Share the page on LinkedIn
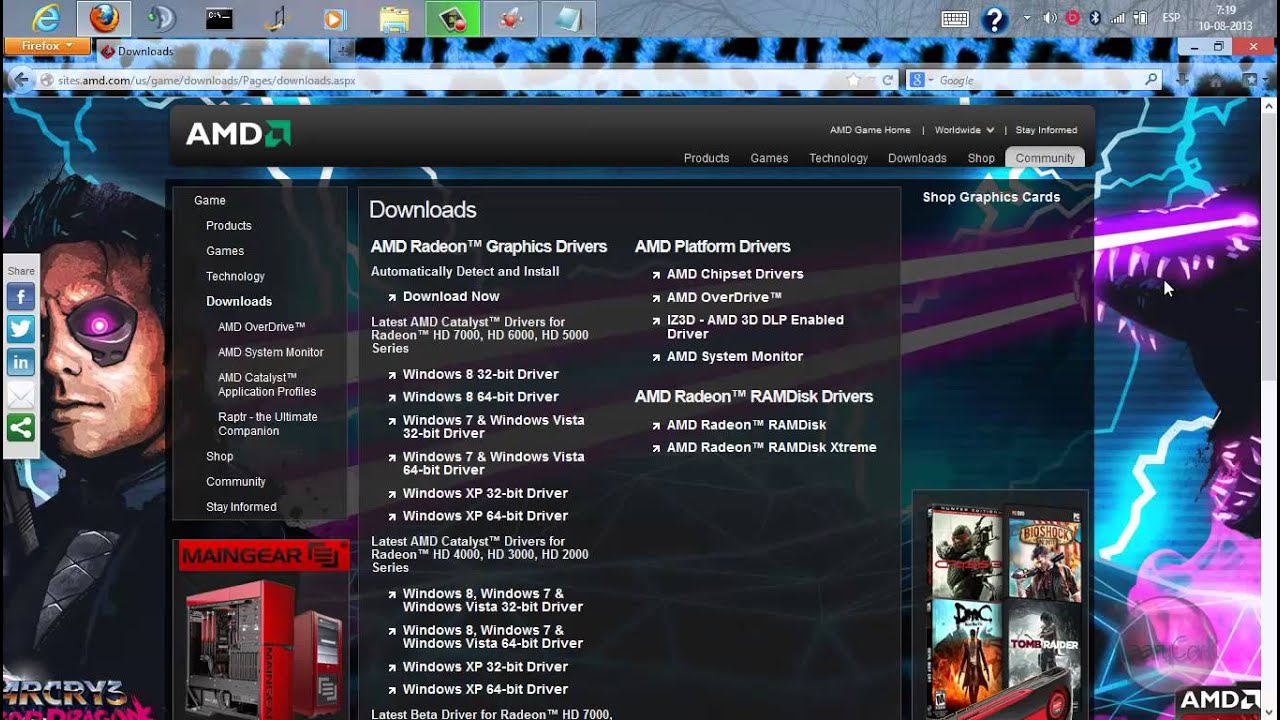The image size is (1280, 720). tap(21, 362)
